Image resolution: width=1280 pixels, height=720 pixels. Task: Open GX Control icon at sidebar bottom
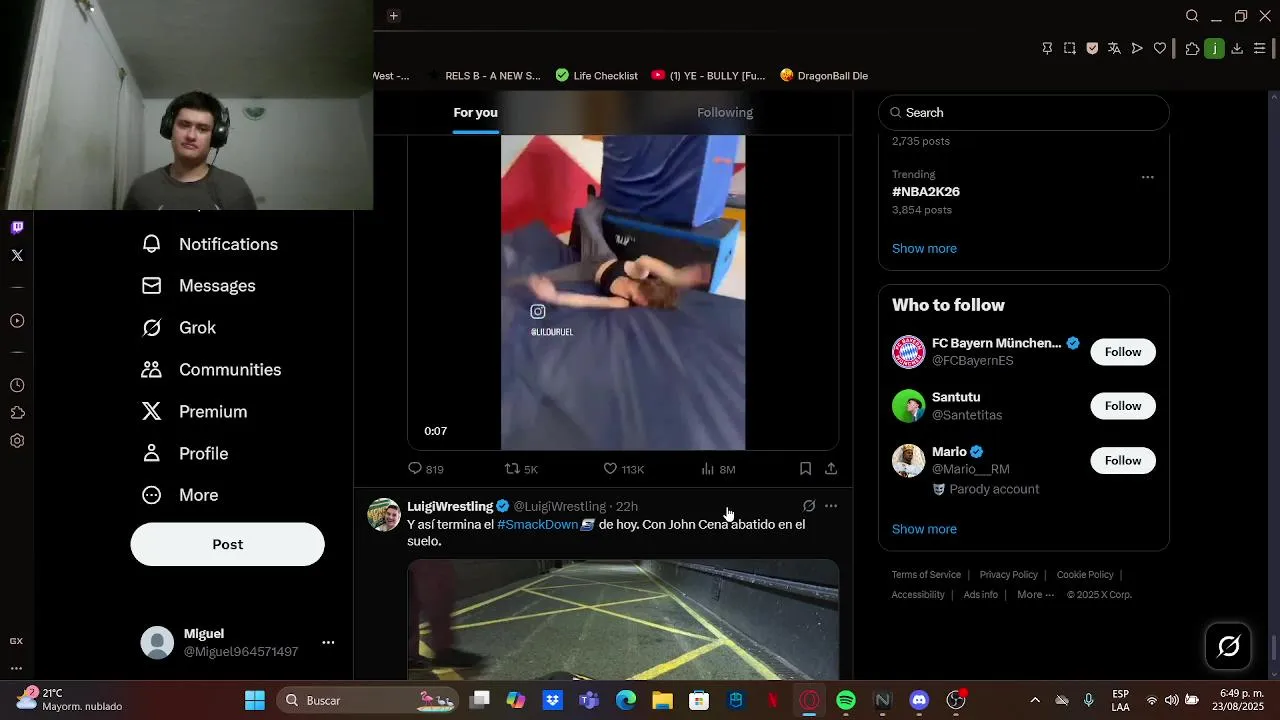[x=16, y=641]
